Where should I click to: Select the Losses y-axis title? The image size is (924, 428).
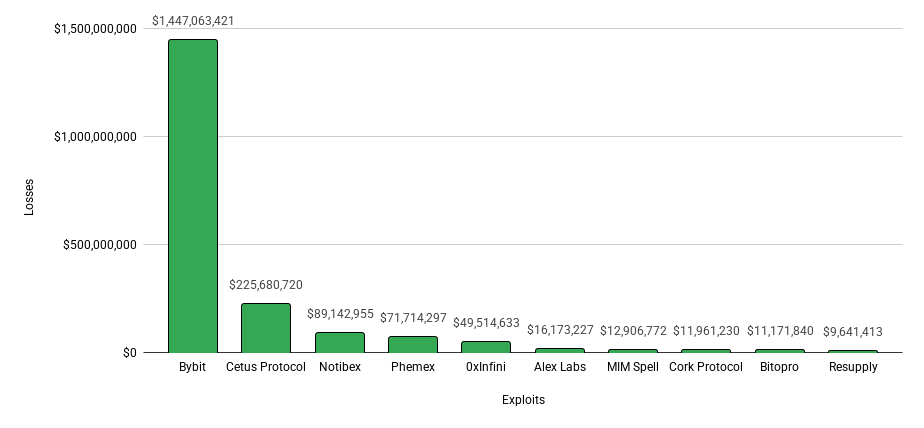29,196
